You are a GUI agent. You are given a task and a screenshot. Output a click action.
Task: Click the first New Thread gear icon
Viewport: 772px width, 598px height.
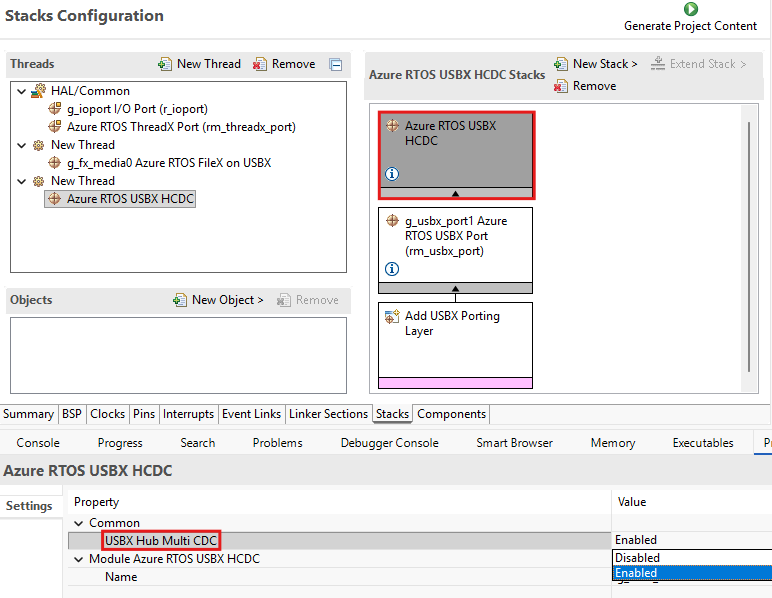coord(38,145)
